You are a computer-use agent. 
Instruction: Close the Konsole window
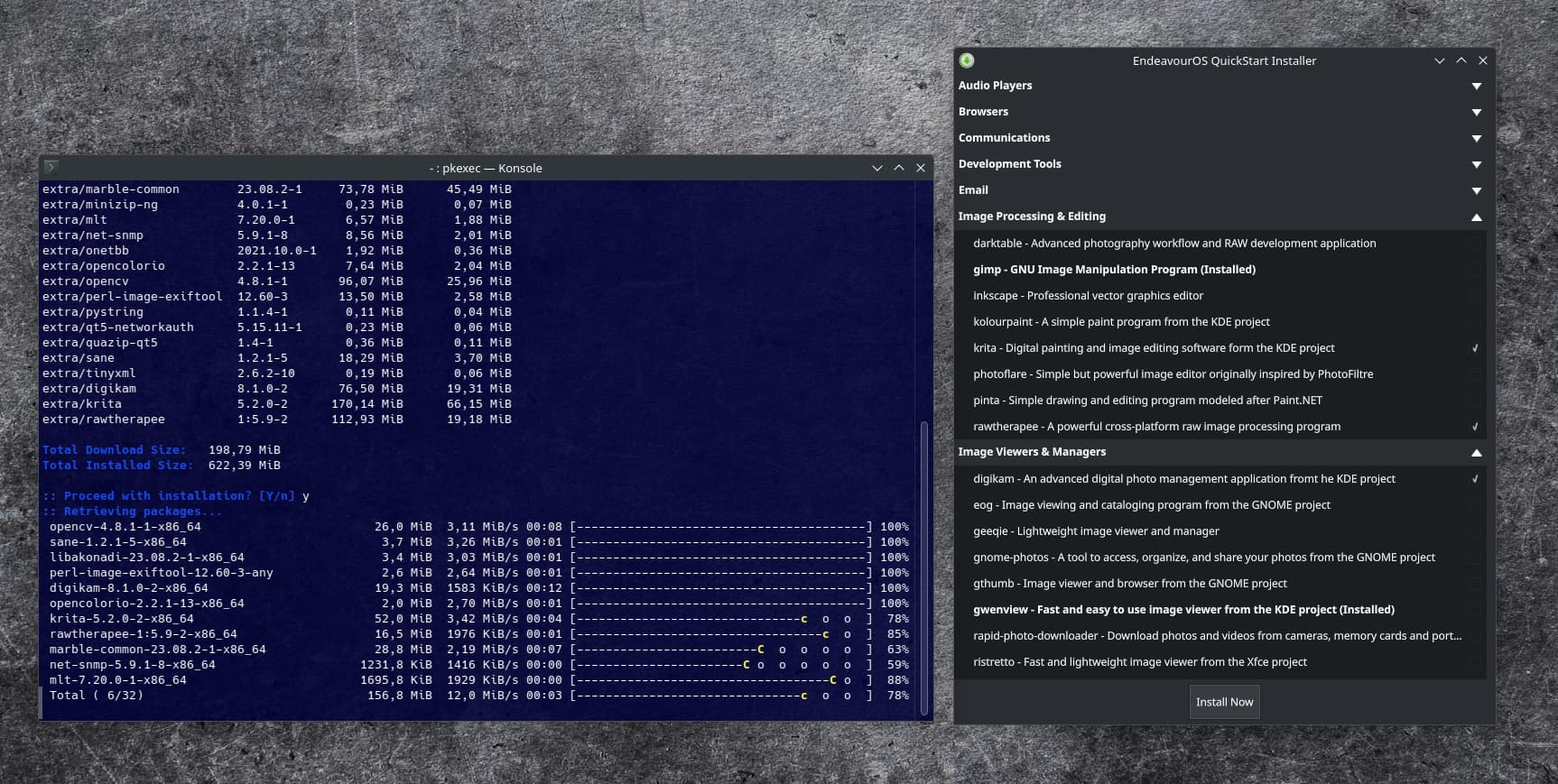pyautogui.click(x=921, y=168)
